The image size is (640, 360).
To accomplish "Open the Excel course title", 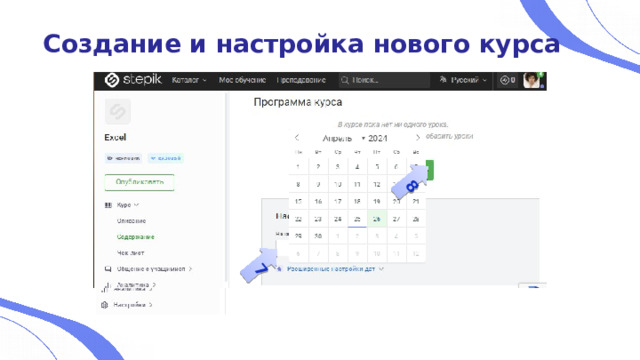I will (x=115, y=138).
